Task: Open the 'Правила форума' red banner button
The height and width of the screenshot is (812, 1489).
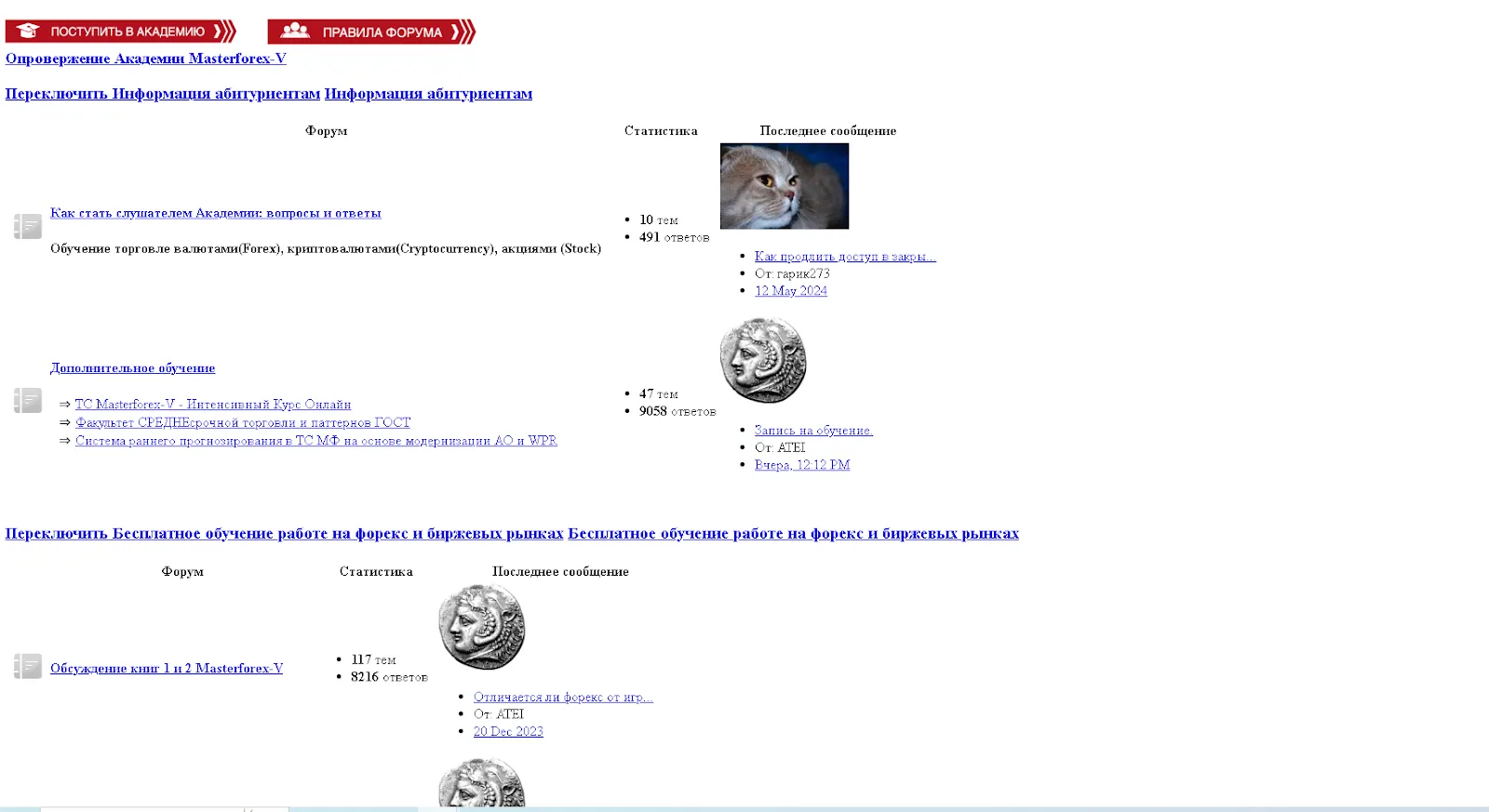Action: coord(371,32)
